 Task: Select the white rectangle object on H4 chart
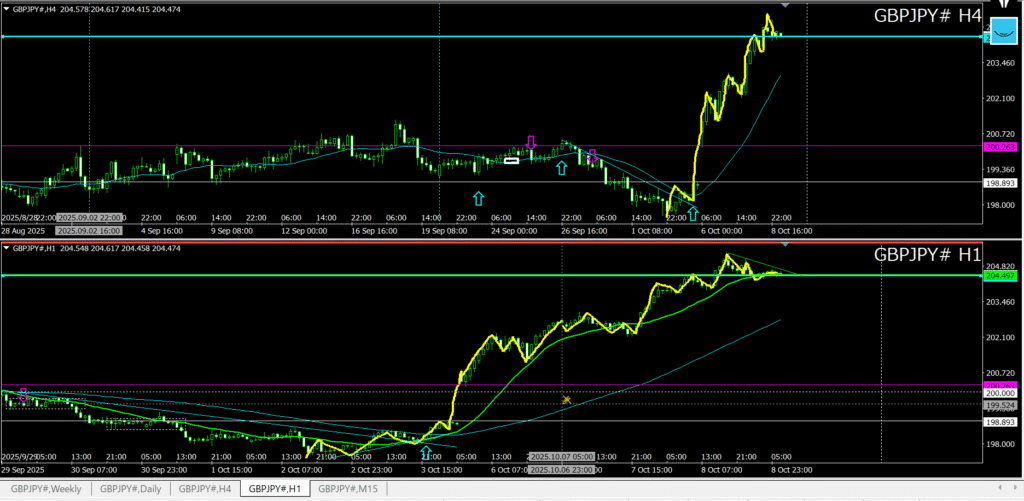click(x=511, y=160)
